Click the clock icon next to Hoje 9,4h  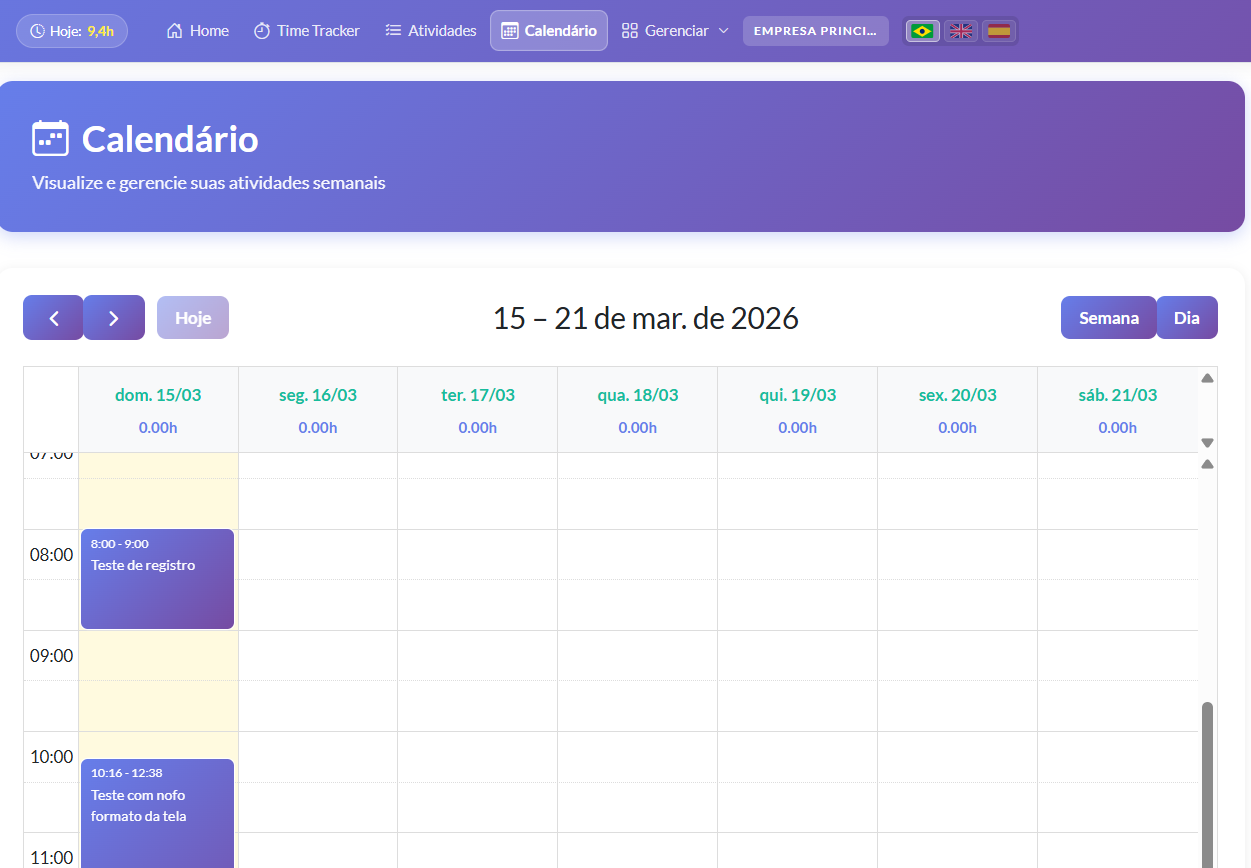(38, 31)
